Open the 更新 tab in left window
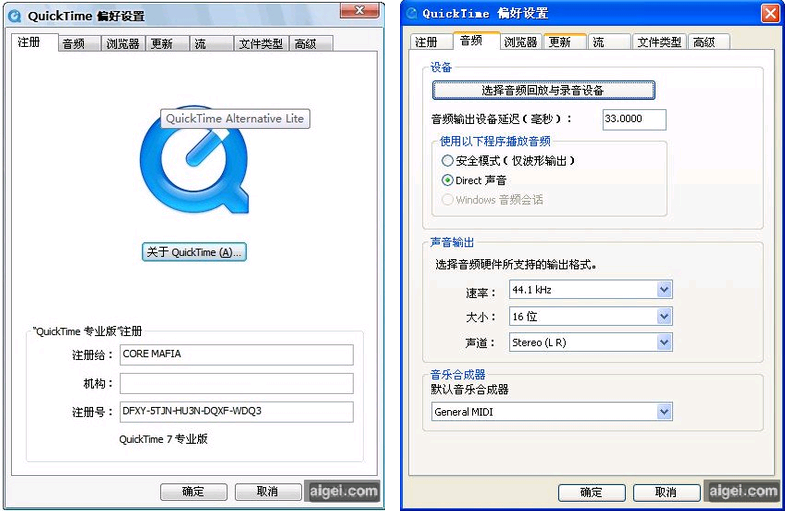This screenshot has height=511, width=800. pos(167,44)
